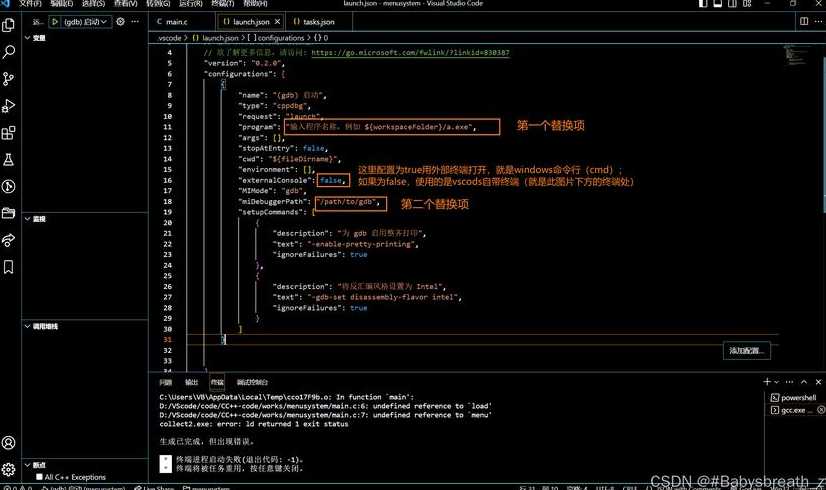826x490 pixels.
Task: Open the go.microsoft.com fwlink URL
Action: point(410,52)
